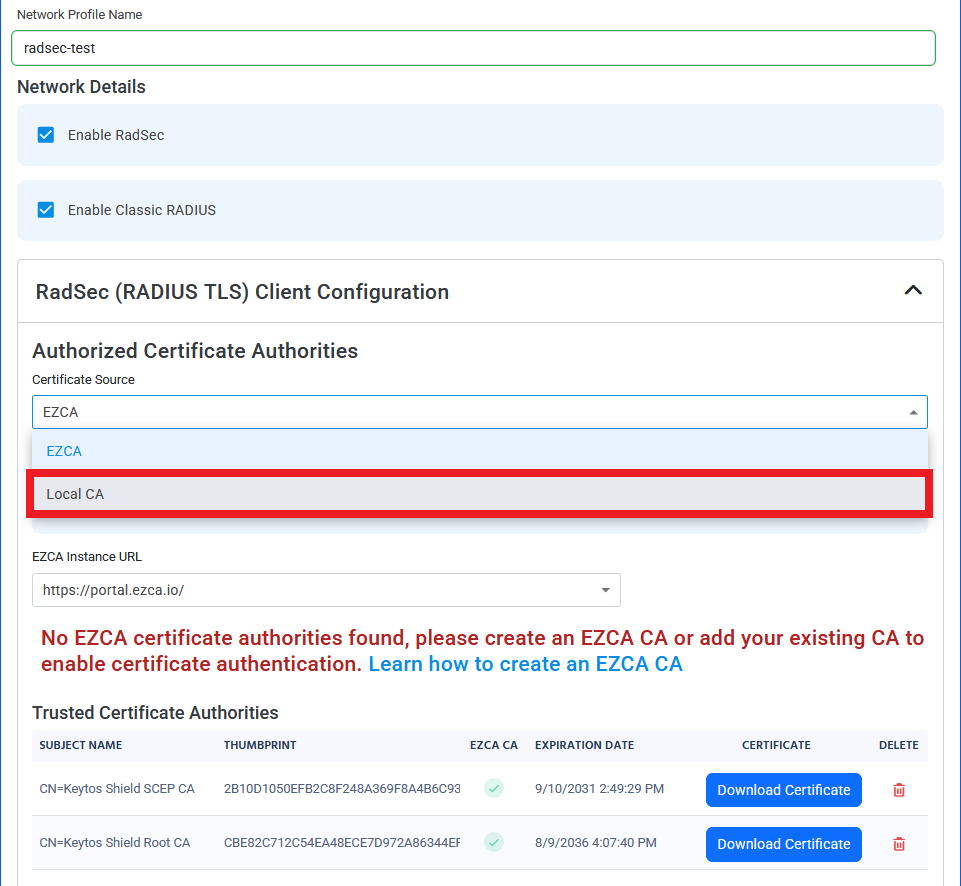Image resolution: width=961 pixels, height=886 pixels.
Task: Collapse the RadSec Client Configuration section
Action: (x=913, y=291)
